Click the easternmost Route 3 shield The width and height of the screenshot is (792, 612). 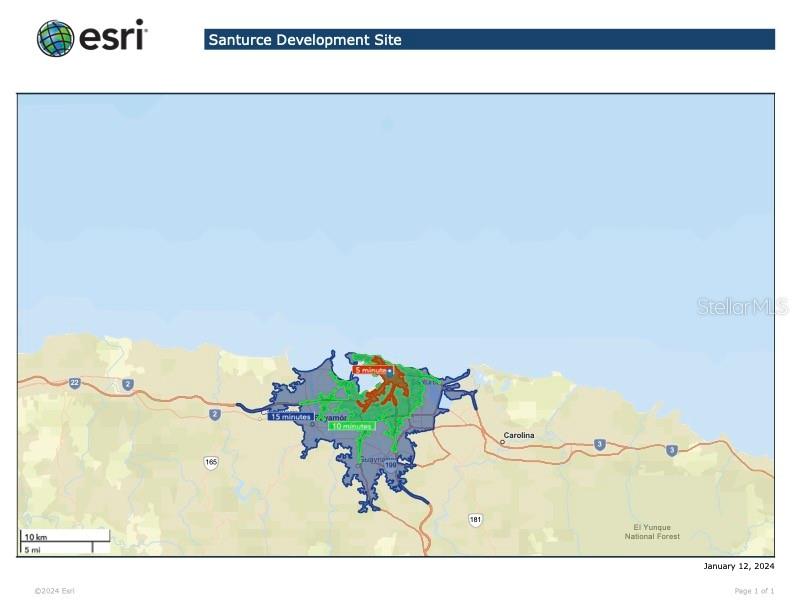[x=671, y=450]
